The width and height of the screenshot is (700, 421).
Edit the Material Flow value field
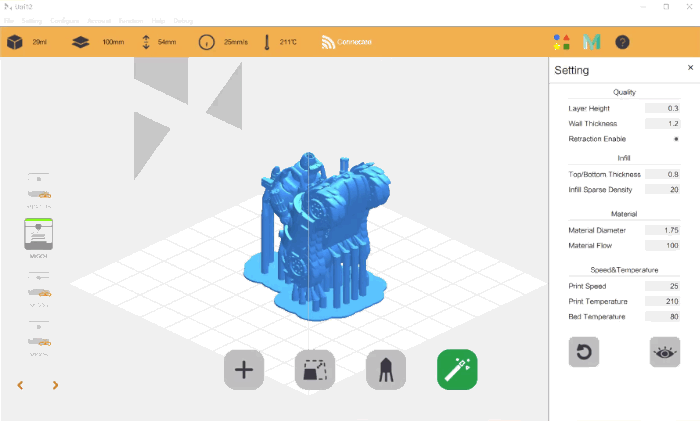point(662,245)
